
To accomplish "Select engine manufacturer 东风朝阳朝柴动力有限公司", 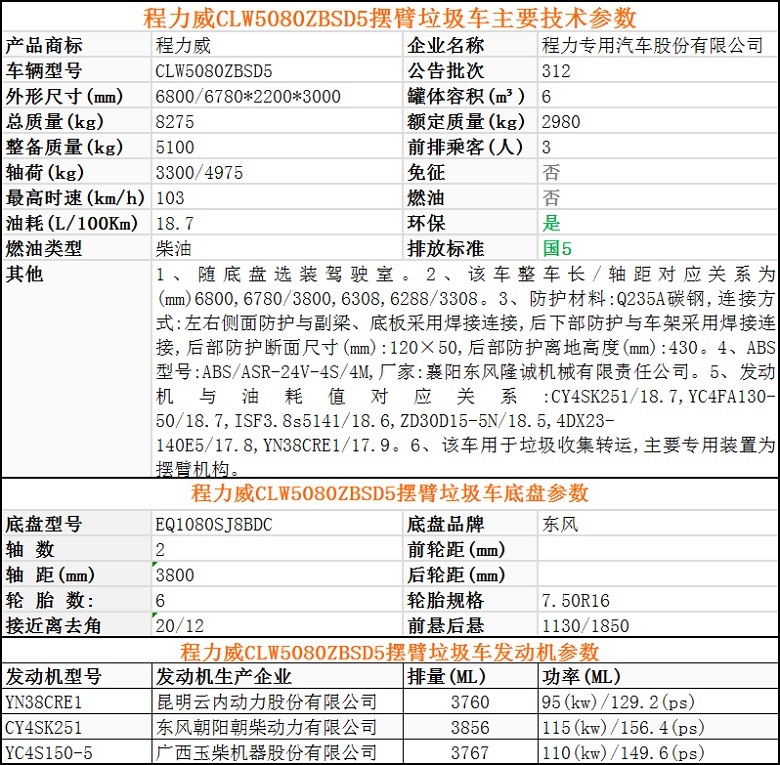I will pos(267,727).
